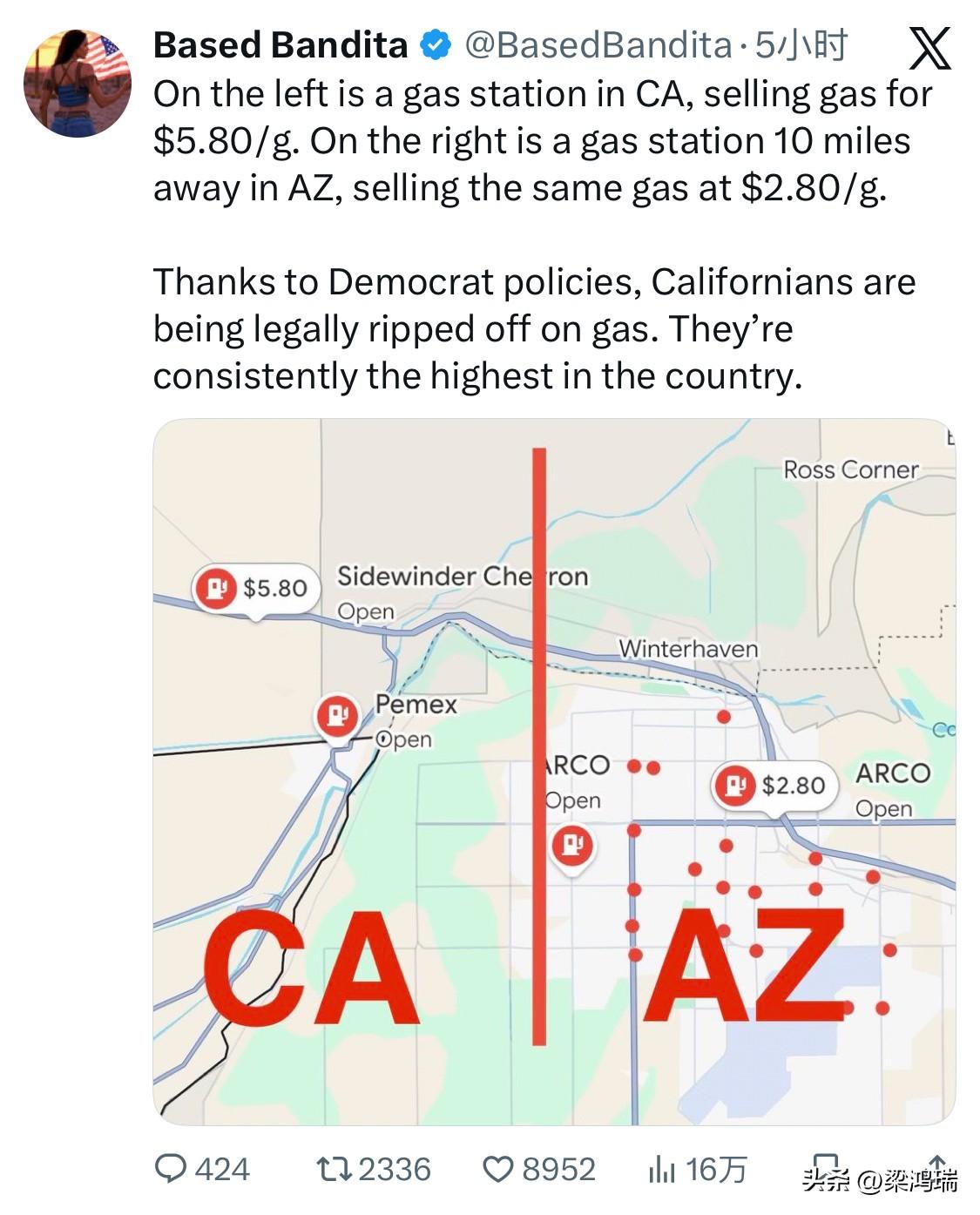Open the @BasedBandita handle link
The width and height of the screenshot is (980, 1215).
pos(598,45)
